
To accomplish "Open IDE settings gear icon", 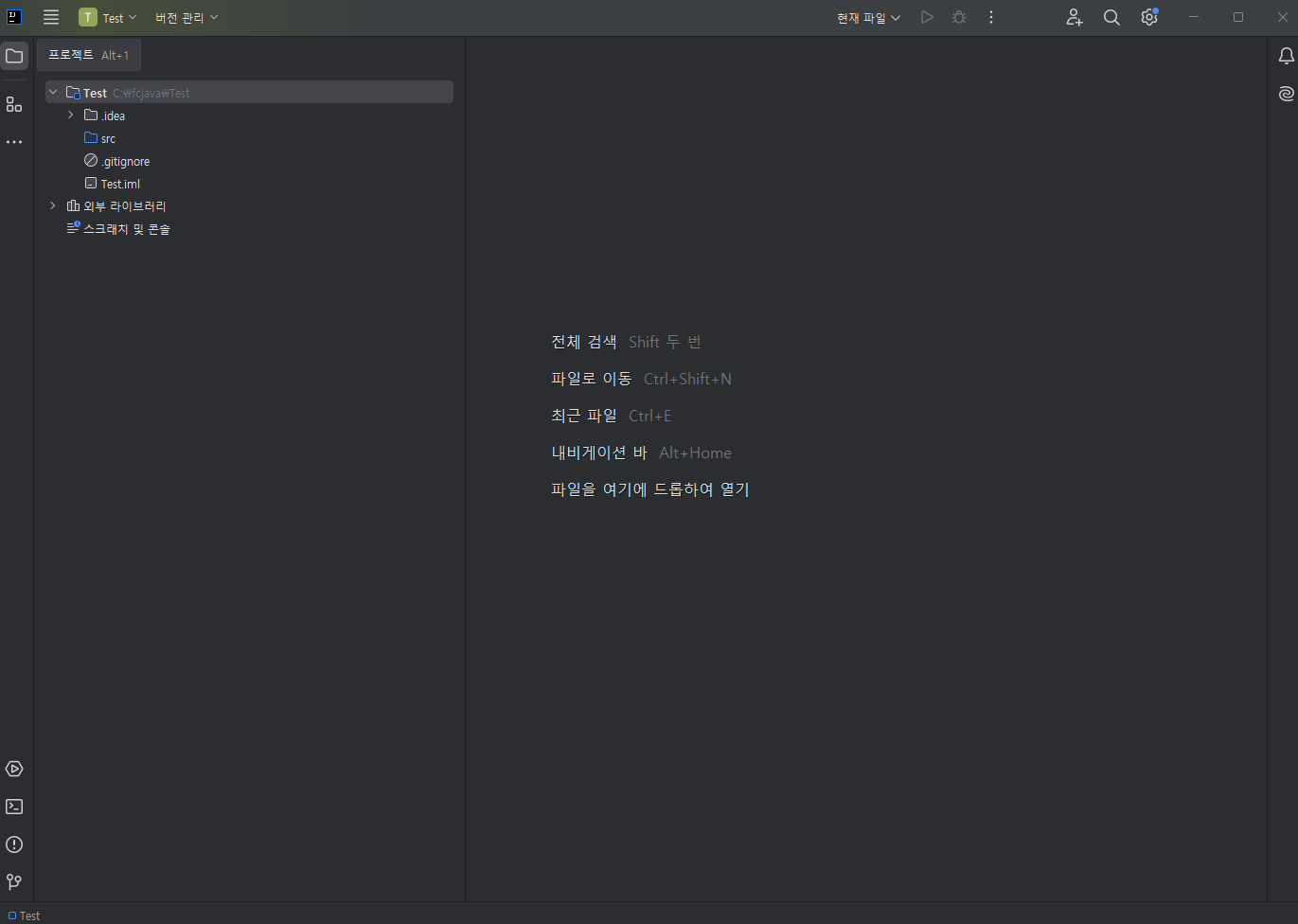I will 1149,17.
